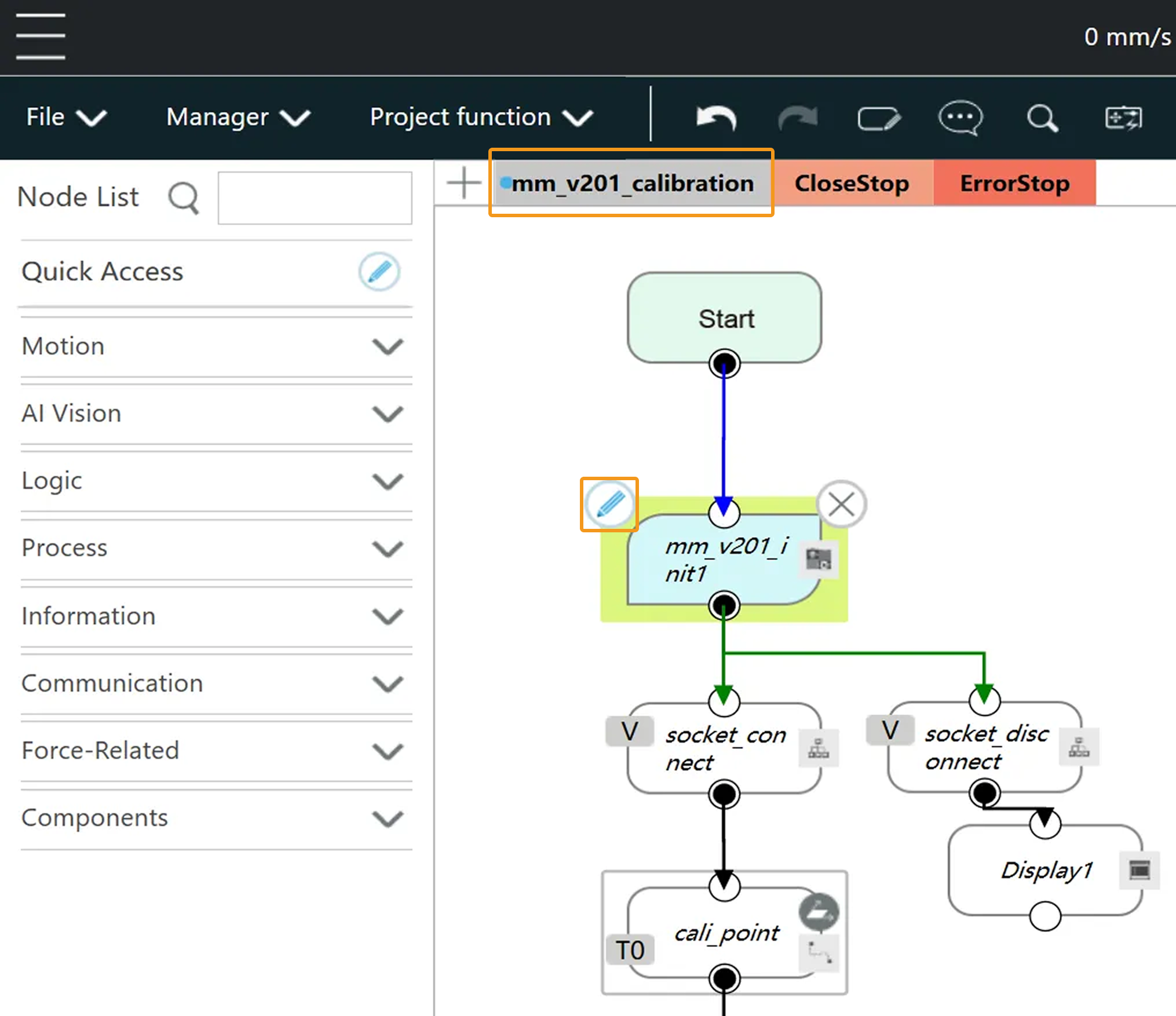Screen dimensions: 1176x1016
Task: Open the Project function menu
Action: click(x=481, y=118)
